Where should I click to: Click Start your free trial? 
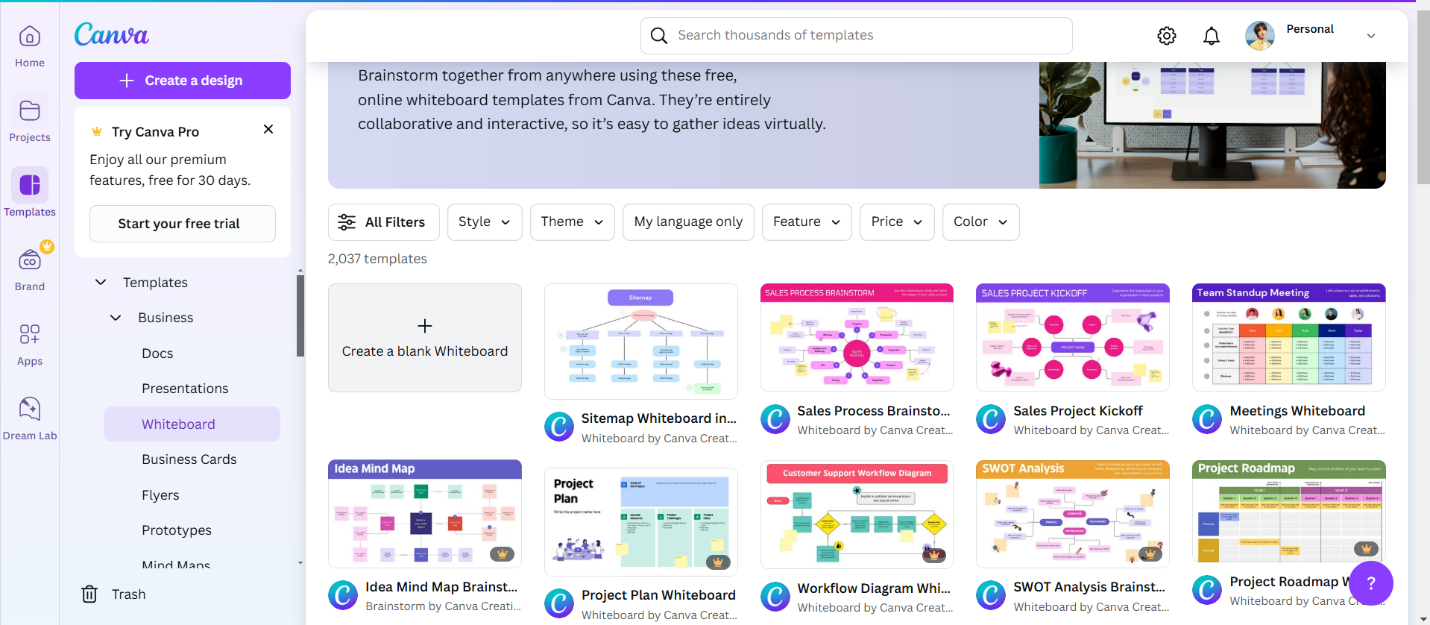[182, 224]
